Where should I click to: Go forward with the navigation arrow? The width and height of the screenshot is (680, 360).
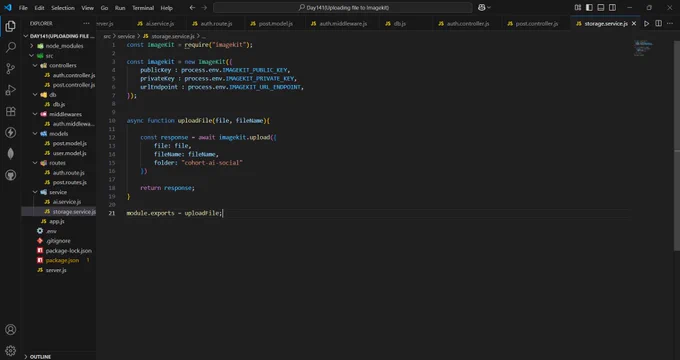[204, 7]
